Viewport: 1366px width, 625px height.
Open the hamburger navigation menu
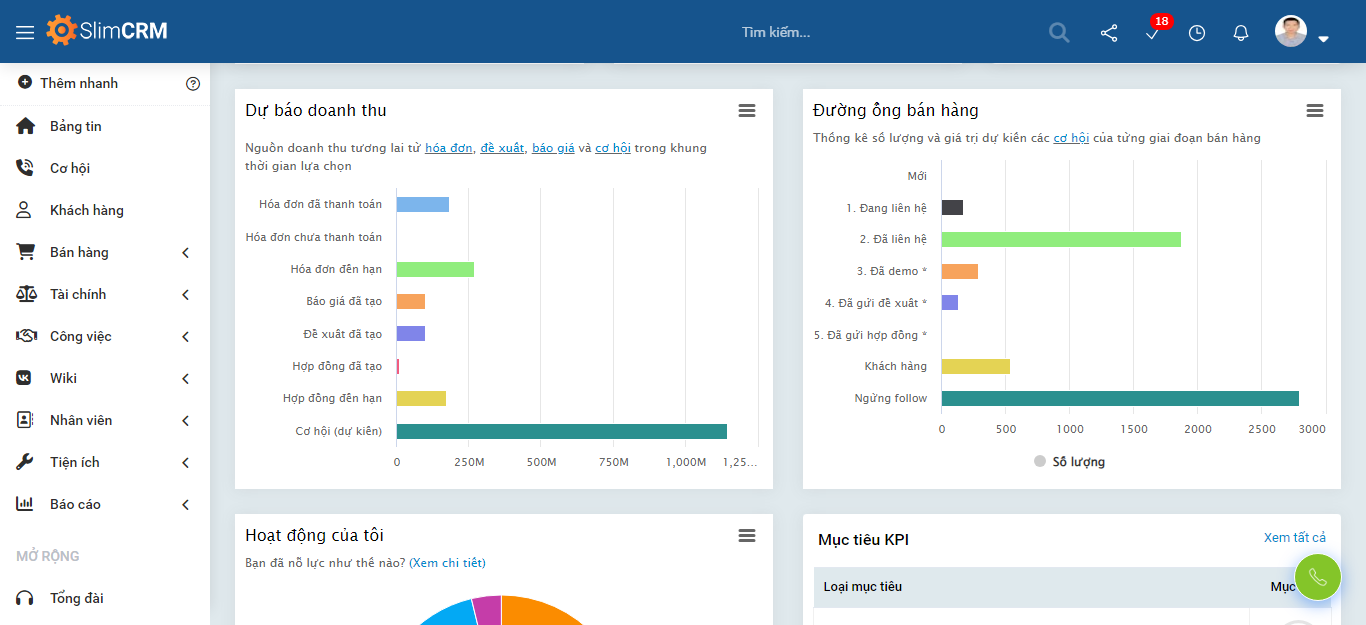pyautogui.click(x=26, y=30)
